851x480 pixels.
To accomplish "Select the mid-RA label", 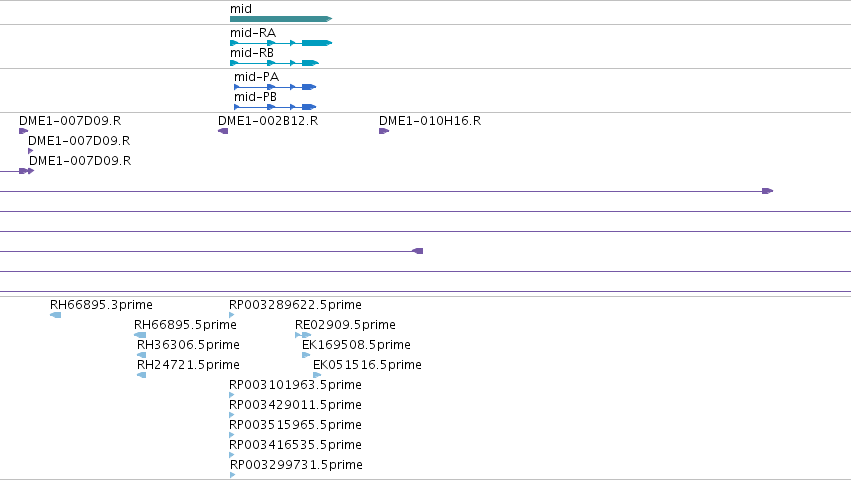I will (x=253, y=33).
